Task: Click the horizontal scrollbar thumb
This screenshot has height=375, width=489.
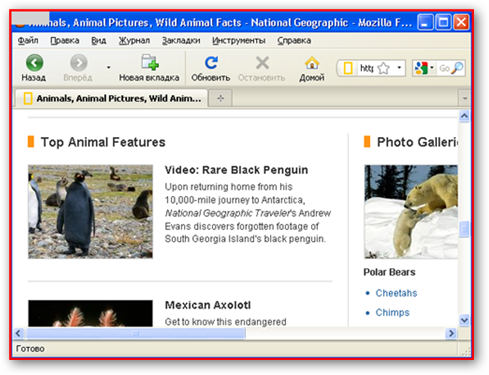Action: (x=136, y=333)
